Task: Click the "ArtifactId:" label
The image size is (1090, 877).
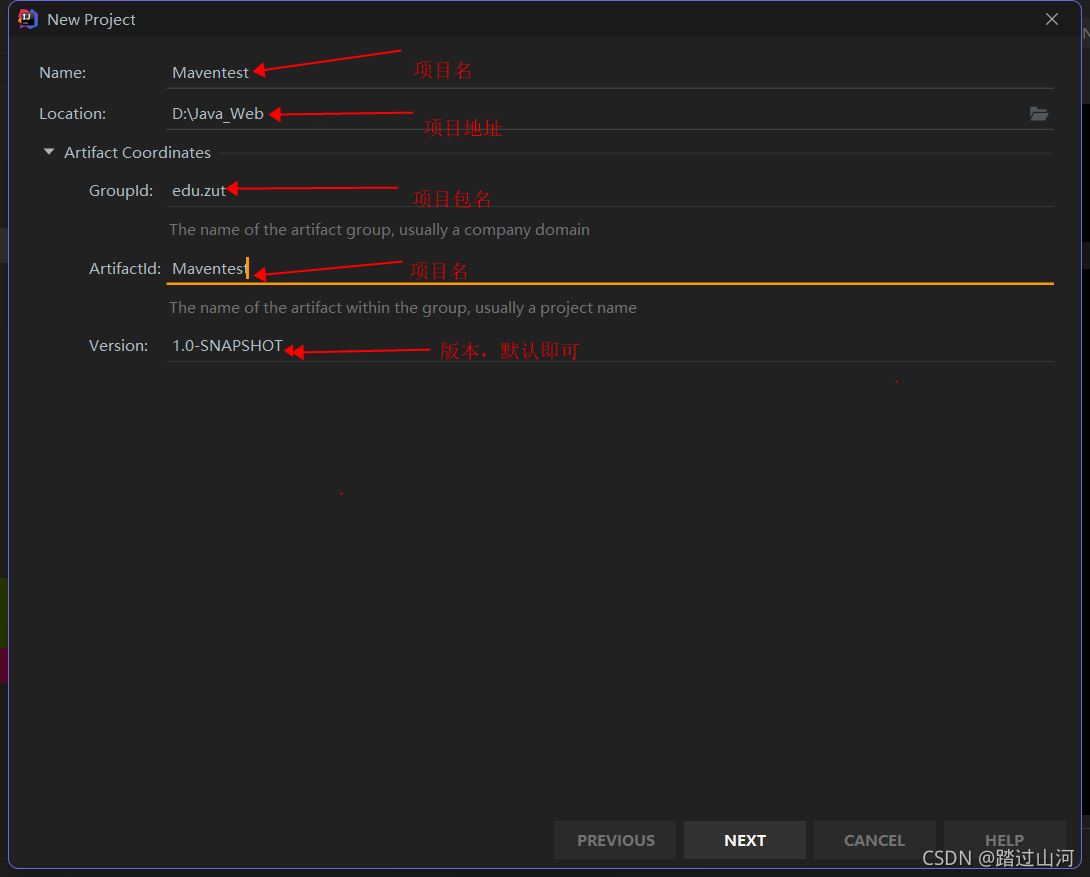Action: (124, 268)
